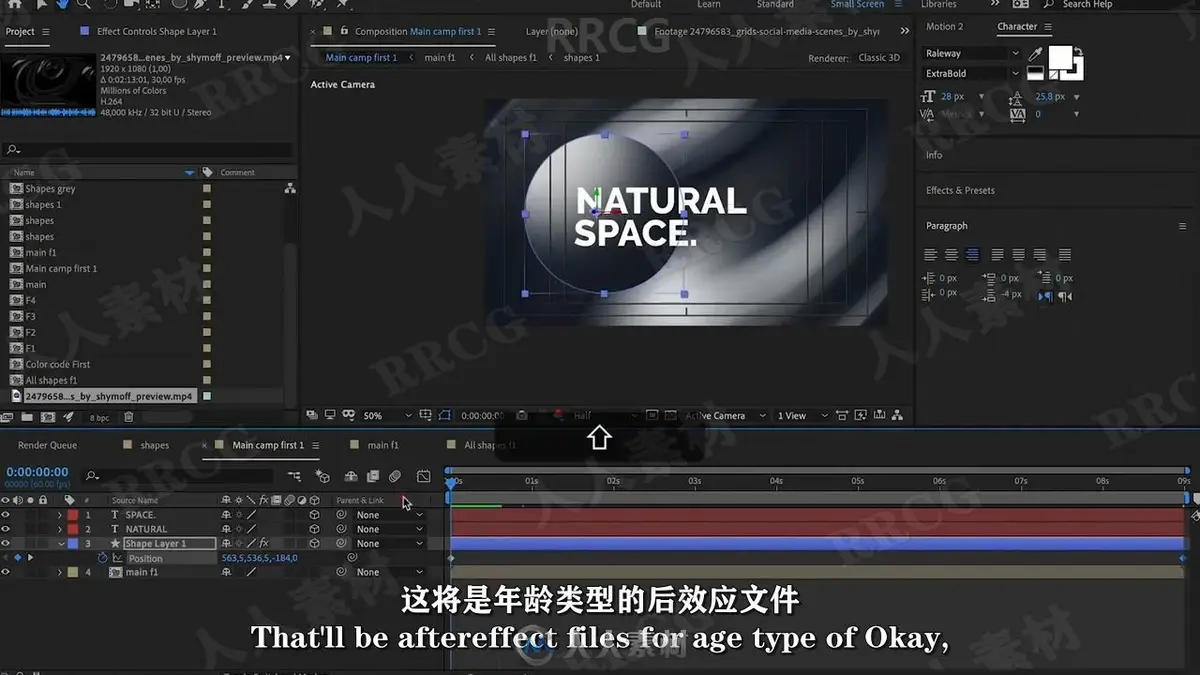The image size is (1200, 675).
Task: Expand the Effects & Presets panel
Action: (960, 190)
